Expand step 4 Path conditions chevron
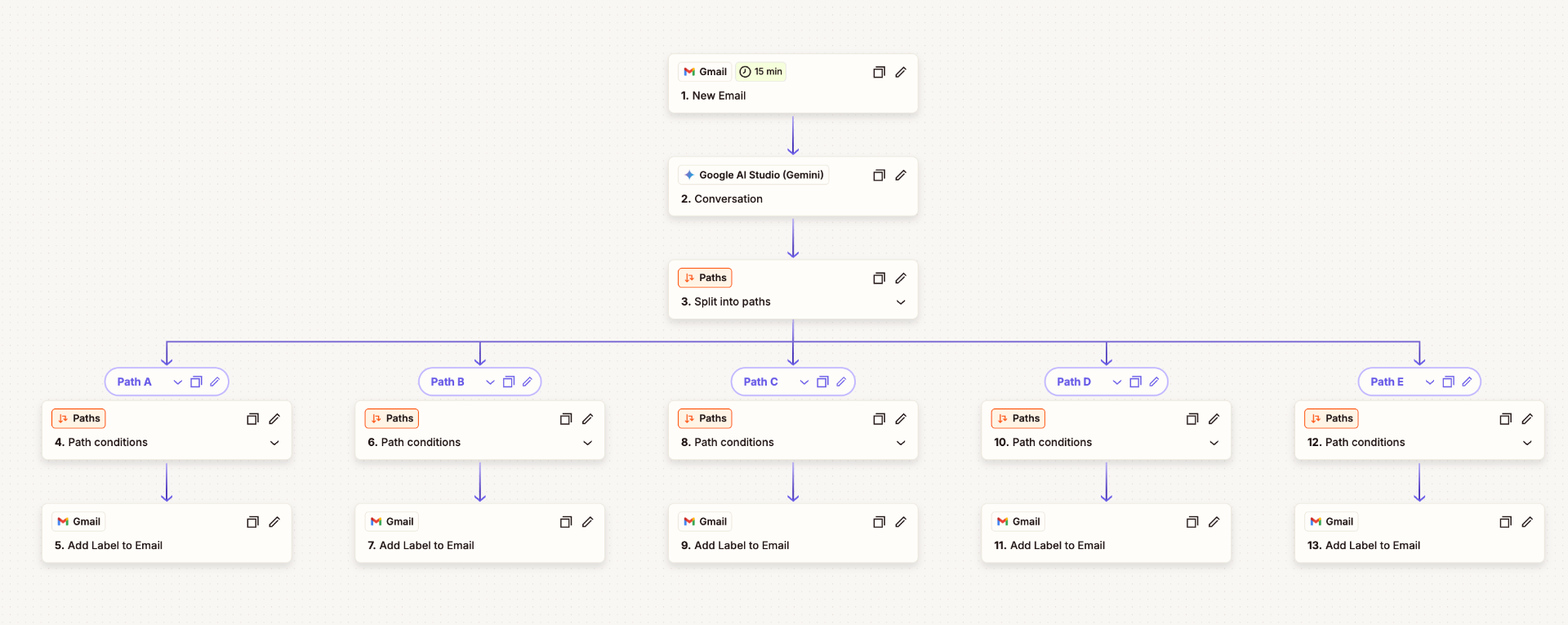1568x625 pixels. point(274,443)
